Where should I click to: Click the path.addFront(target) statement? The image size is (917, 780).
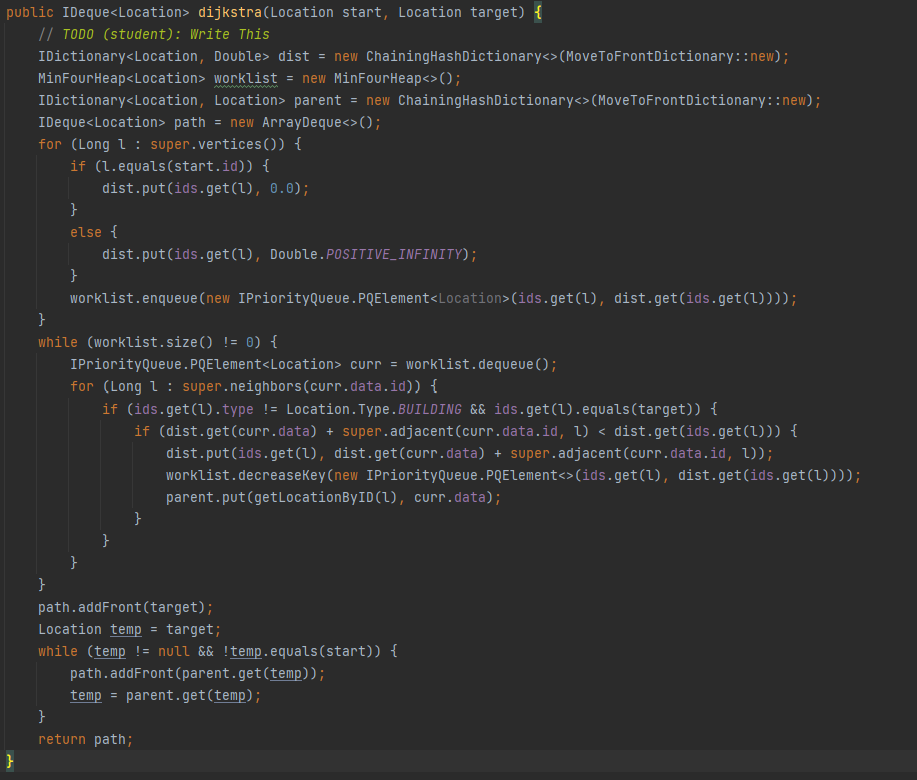click(x=126, y=607)
